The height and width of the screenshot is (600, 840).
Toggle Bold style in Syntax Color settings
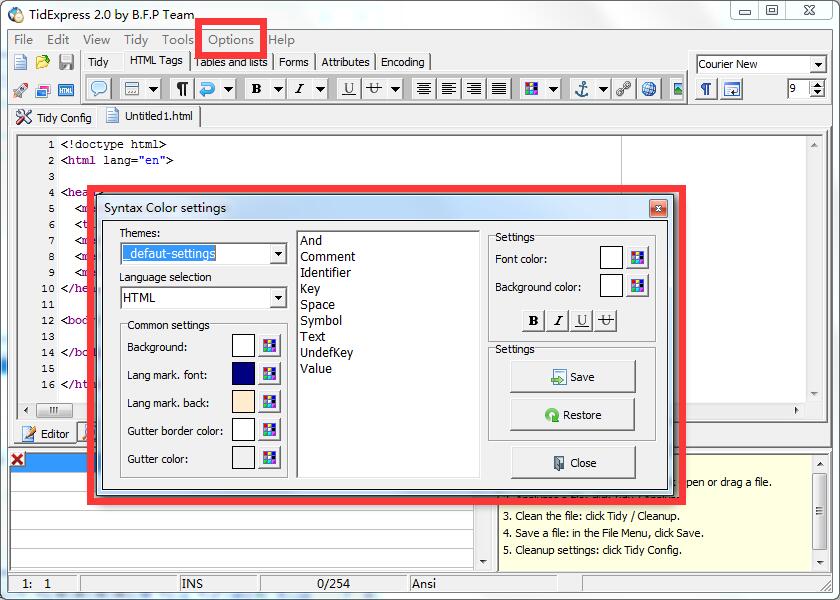(533, 320)
